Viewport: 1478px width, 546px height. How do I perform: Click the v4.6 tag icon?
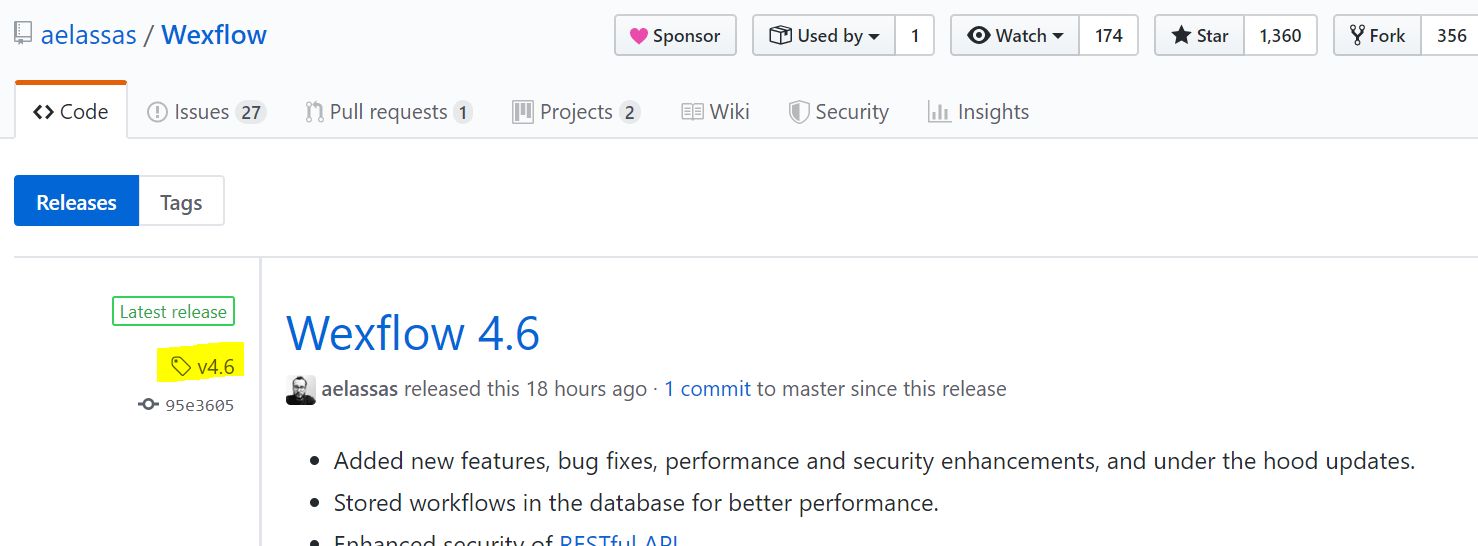click(181, 367)
